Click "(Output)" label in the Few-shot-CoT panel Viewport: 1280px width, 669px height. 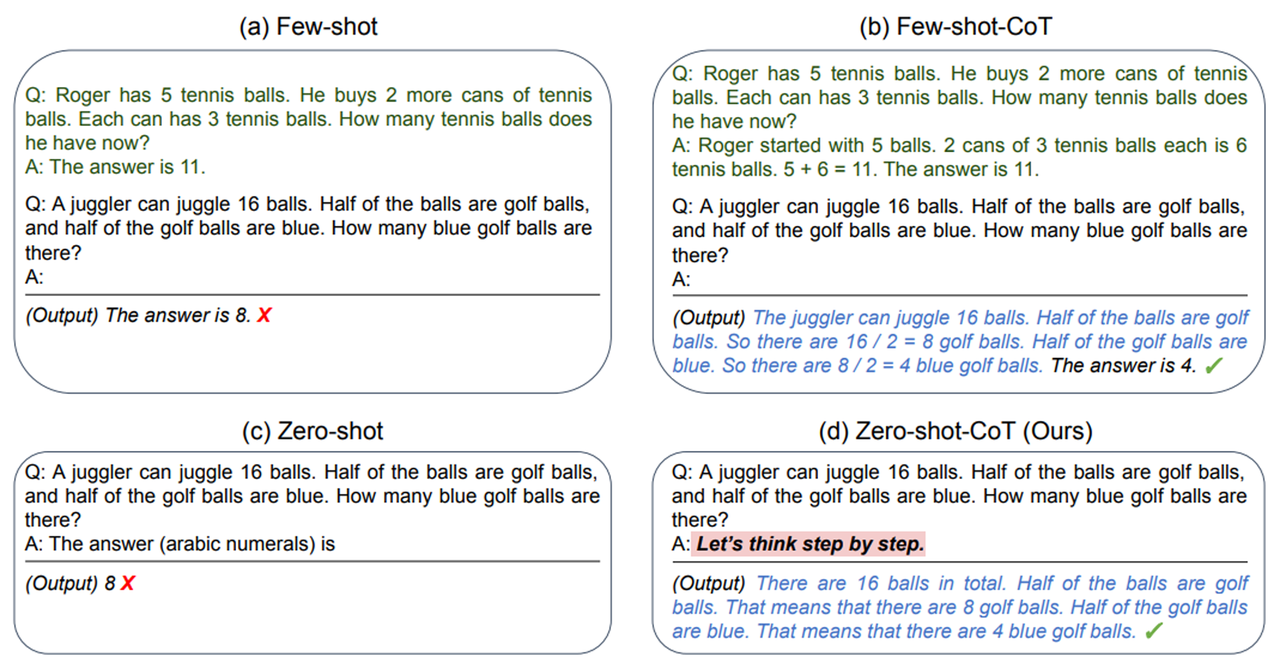point(708,318)
